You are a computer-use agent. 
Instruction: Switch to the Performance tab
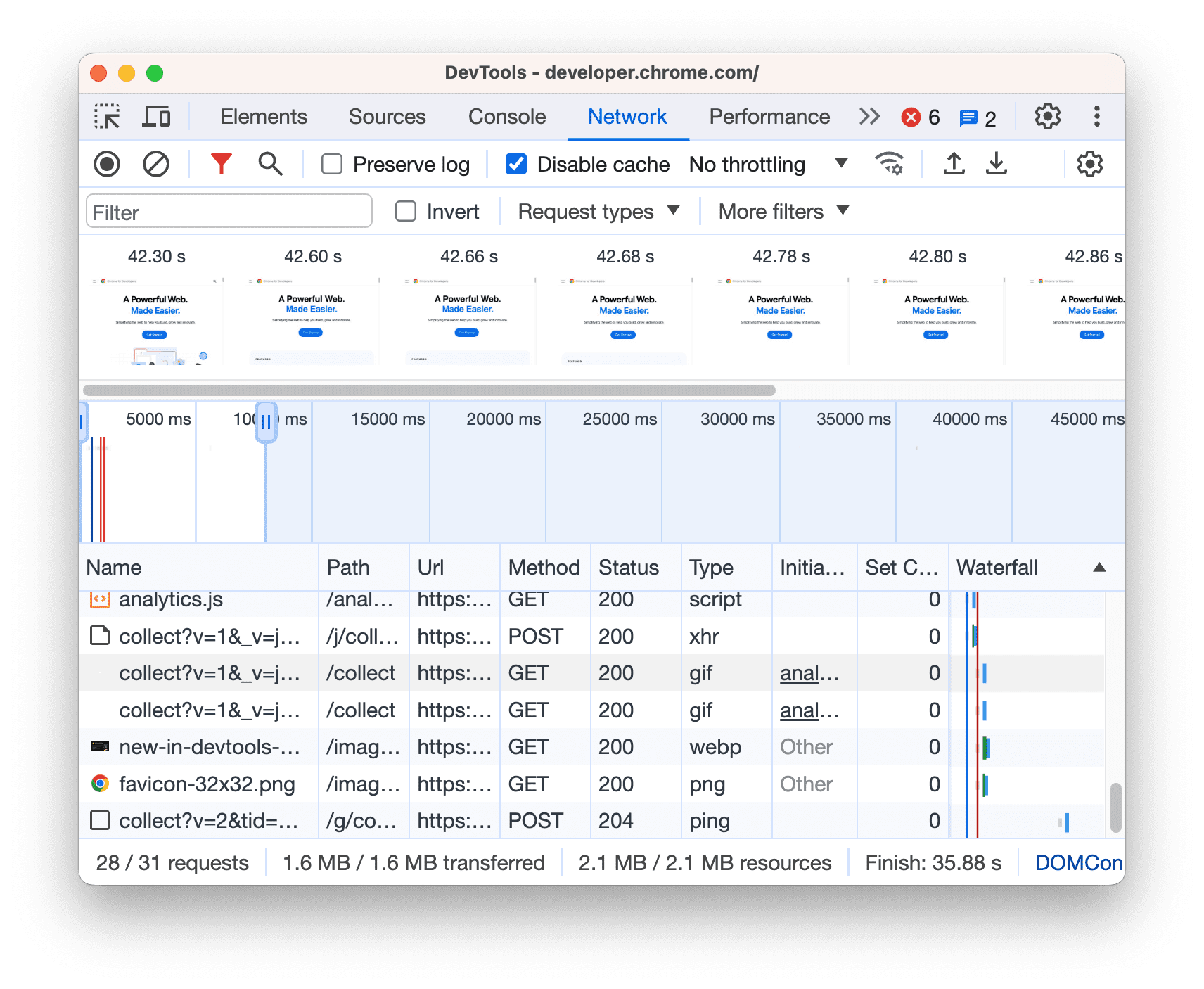(769, 116)
